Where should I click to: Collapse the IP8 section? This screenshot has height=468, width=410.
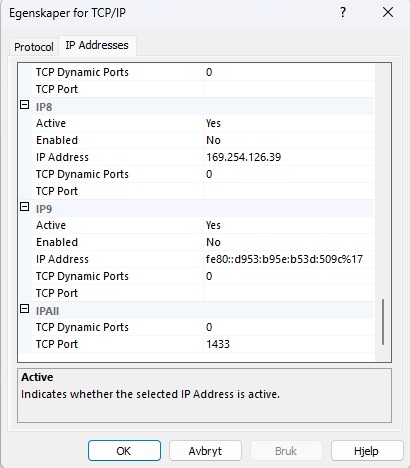(25, 105)
